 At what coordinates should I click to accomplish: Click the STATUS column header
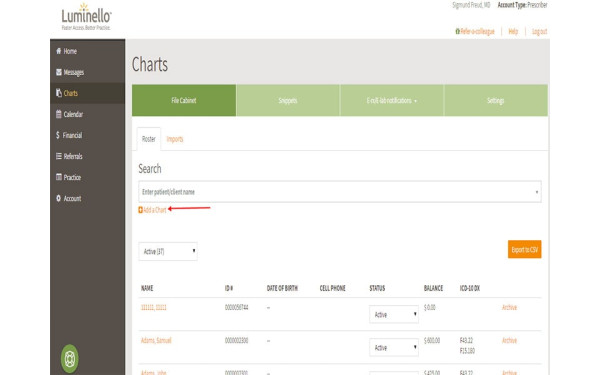tap(377, 288)
